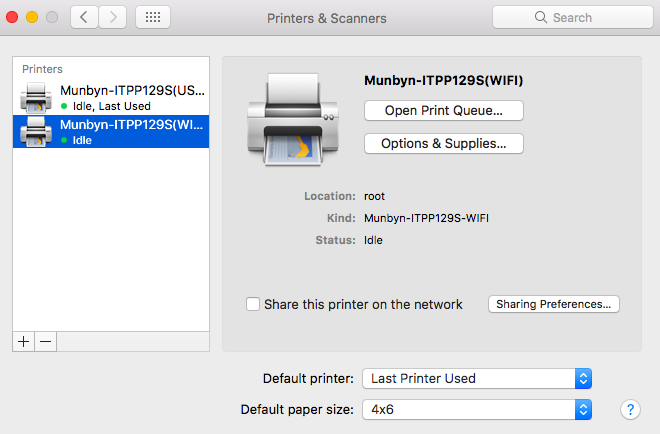Click the minus icon to remove printer
This screenshot has width=660, height=434.
45,341
